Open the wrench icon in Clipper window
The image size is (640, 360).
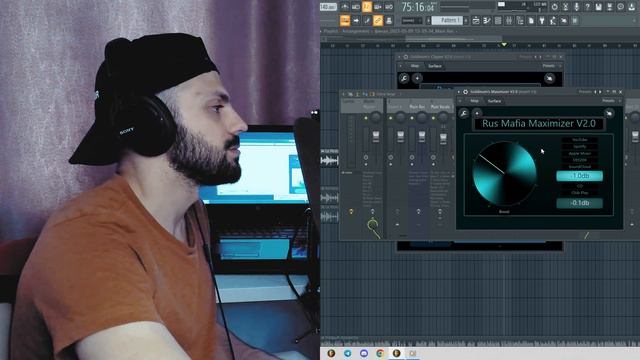tap(404, 78)
